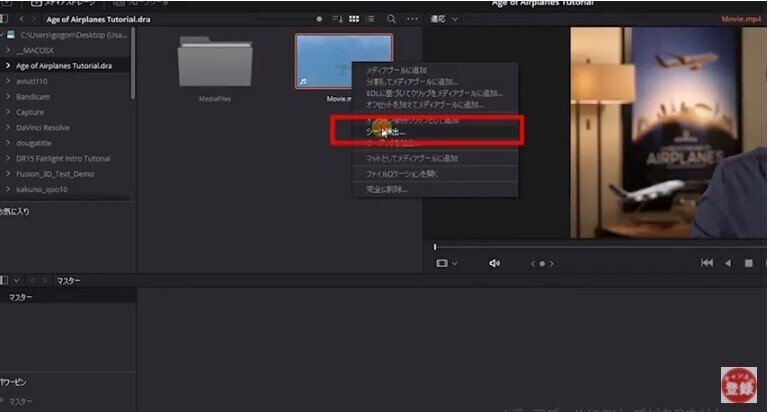Select マスター under パワービン
The image size is (769, 412).
pos(21,401)
